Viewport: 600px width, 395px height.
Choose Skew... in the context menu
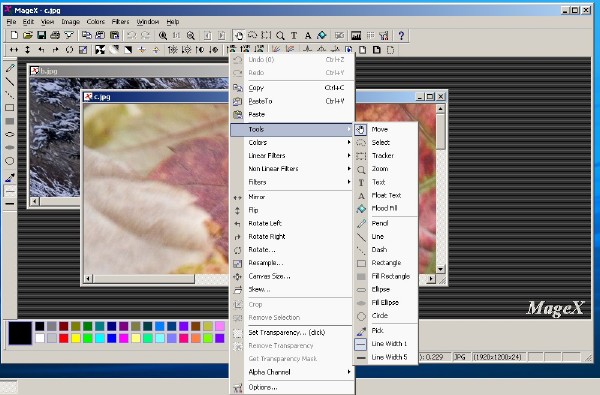[292, 289]
